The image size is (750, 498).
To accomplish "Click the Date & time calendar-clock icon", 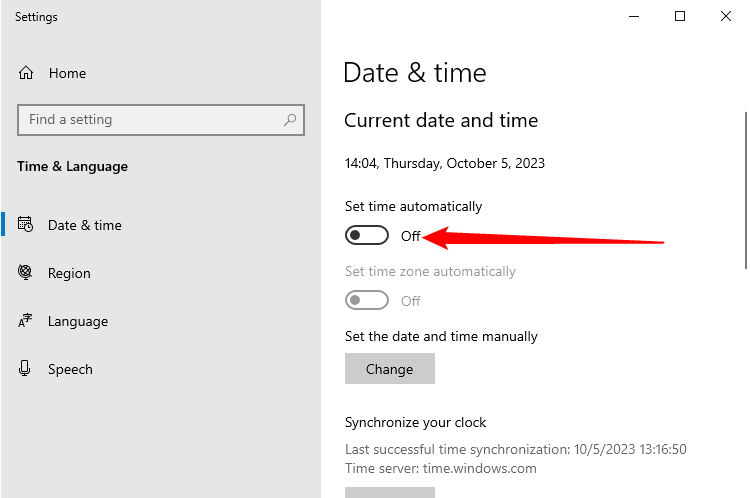I will click(x=26, y=225).
